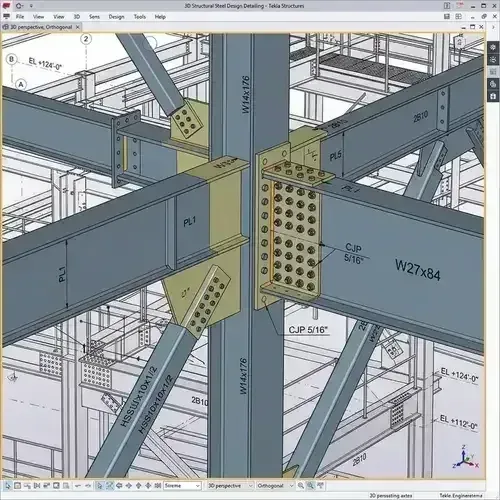Click grid bubble 'B'
This screenshot has height=500, width=500.
[12, 59]
